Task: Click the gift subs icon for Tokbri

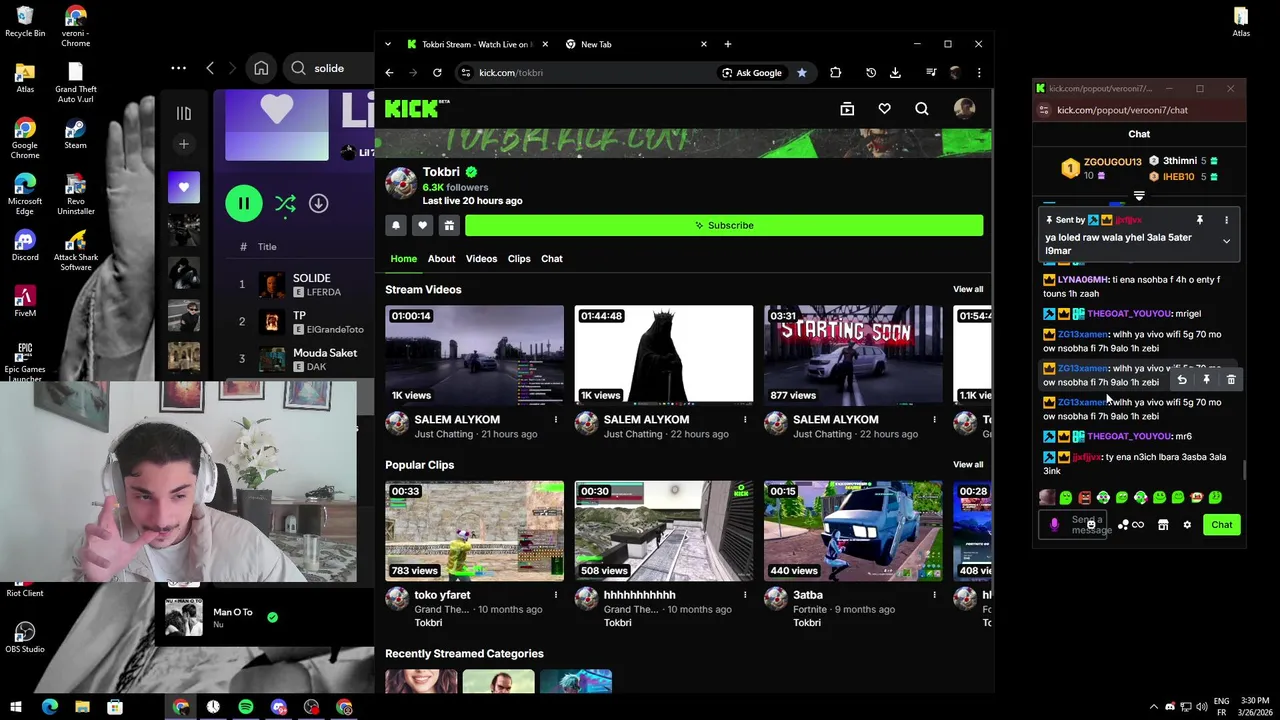Action: click(449, 225)
